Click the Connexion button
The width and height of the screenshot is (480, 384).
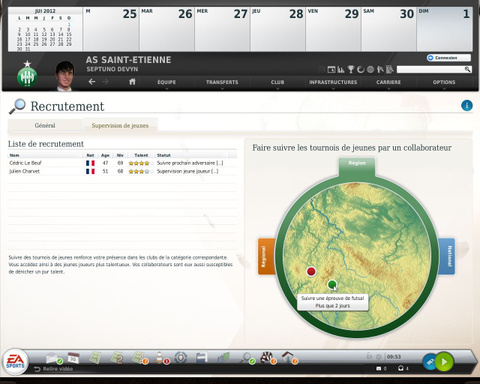(449, 58)
